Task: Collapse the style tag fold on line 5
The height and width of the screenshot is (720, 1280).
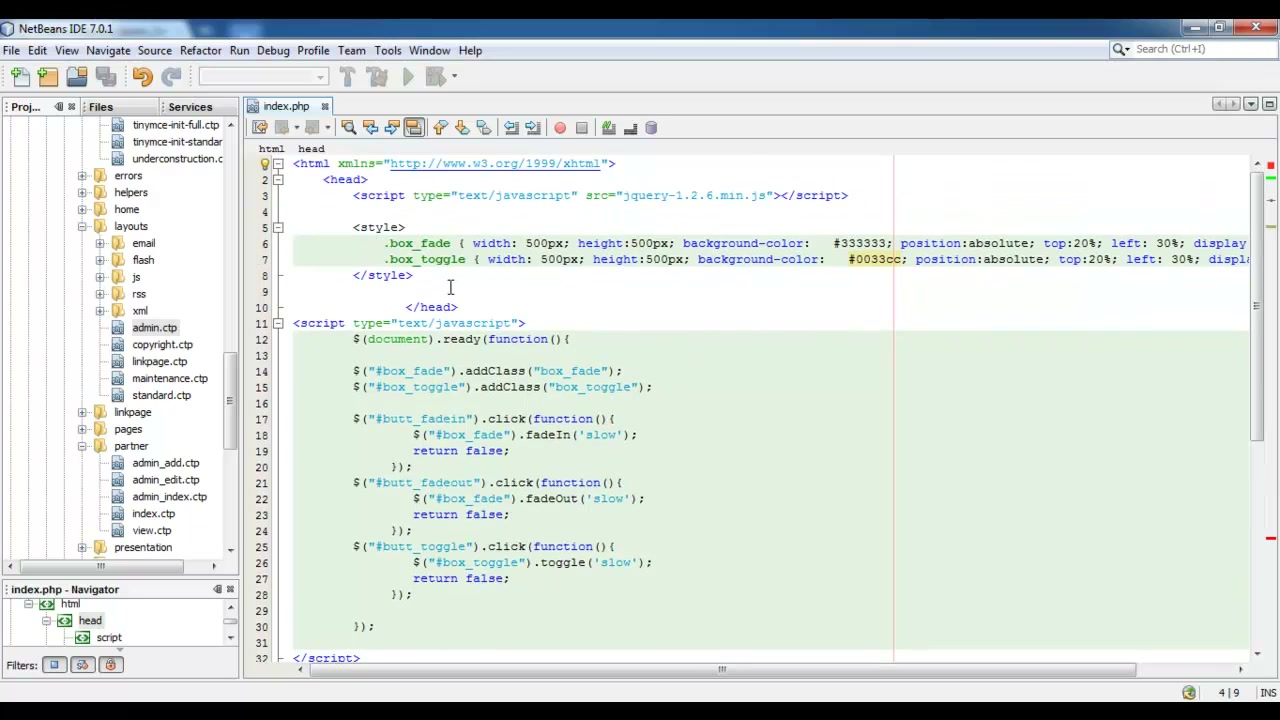Action: point(278,227)
